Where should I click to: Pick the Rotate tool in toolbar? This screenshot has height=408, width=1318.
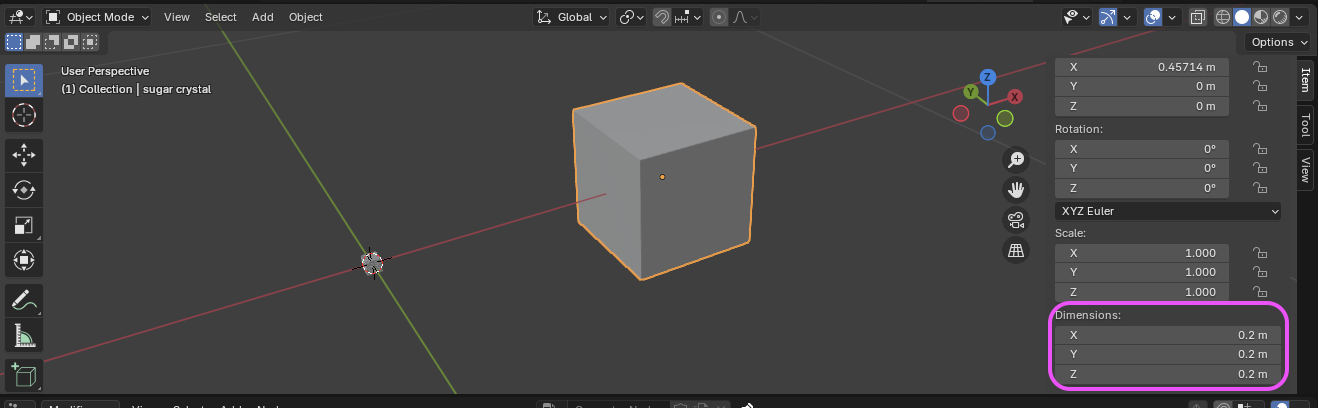click(x=24, y=190)
